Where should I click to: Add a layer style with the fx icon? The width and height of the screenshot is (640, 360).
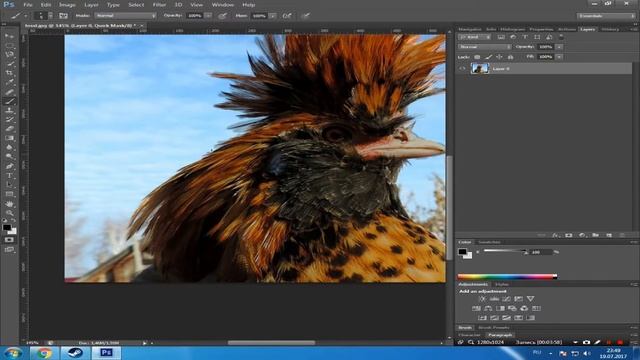click(555, 236)
